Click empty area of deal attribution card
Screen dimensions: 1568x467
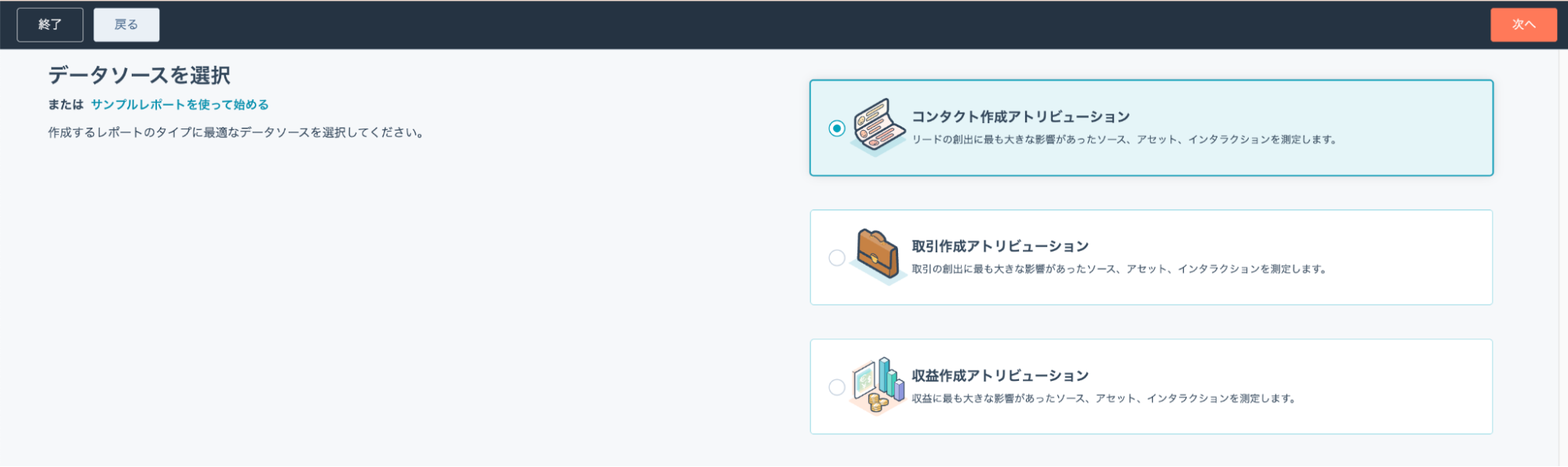(x=1404, y=257)
